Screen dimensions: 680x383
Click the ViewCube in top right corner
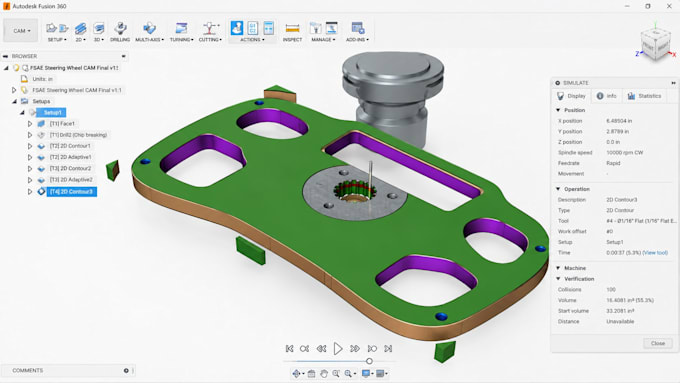coord(656,46)
